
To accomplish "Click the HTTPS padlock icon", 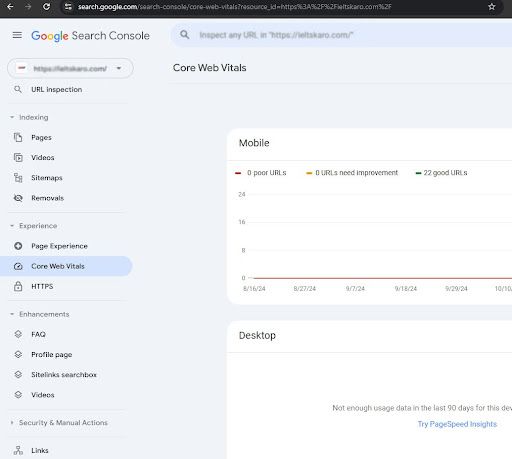I will click(x=18, y=286).
